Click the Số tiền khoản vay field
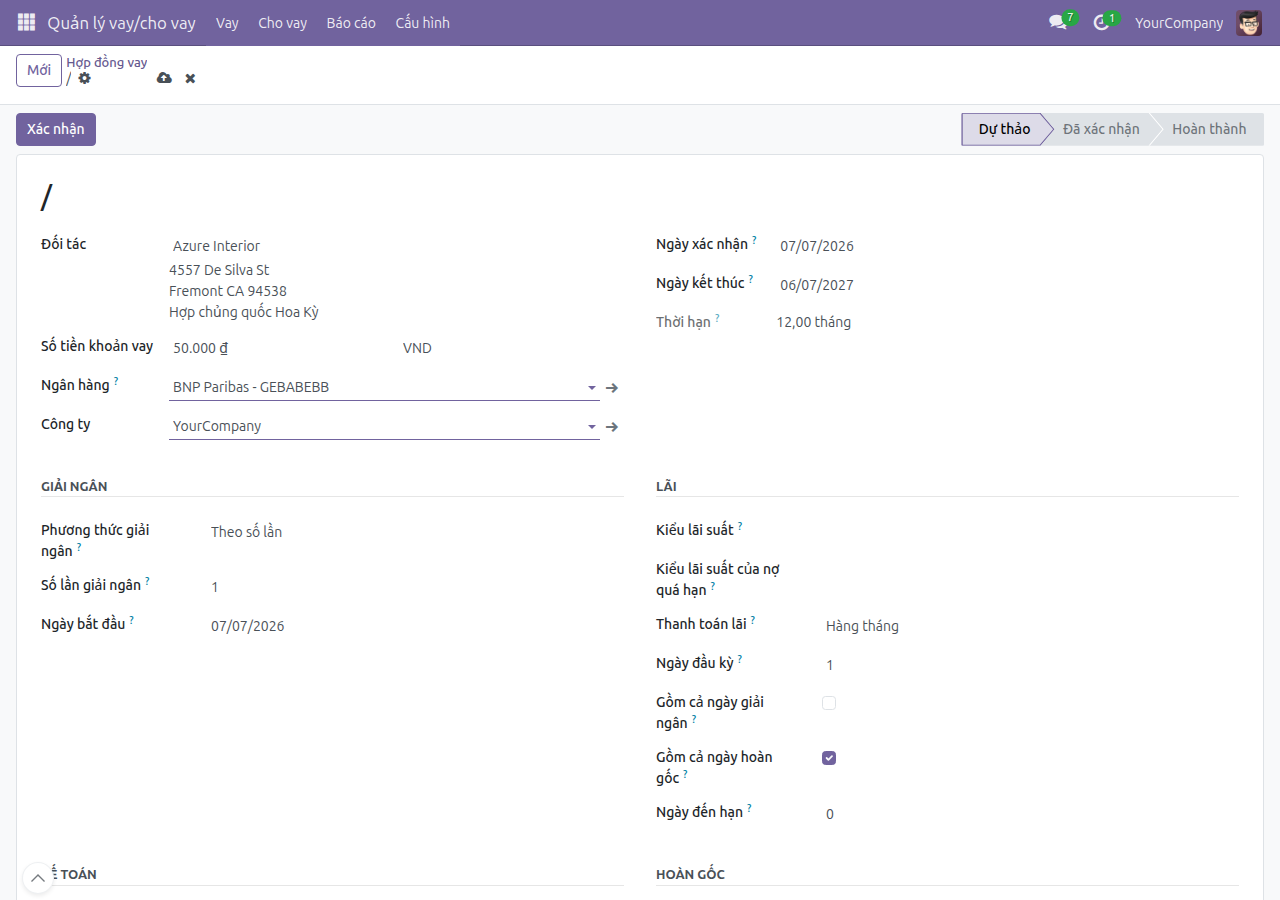The width and height of the screenshot is (1280, 900). pyautogui.click(x=283, y=348)
